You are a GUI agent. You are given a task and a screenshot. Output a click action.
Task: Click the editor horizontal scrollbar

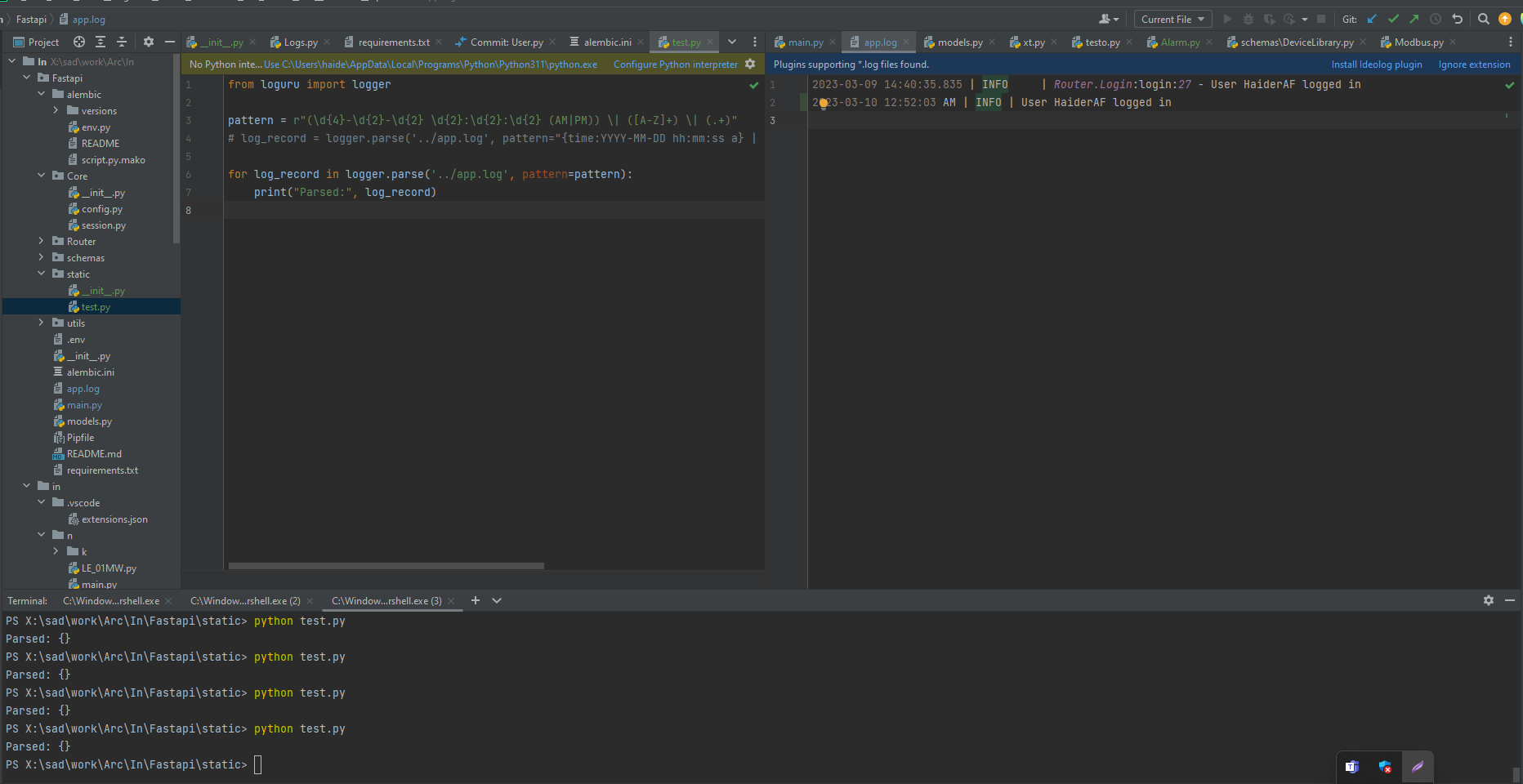pos(386,565)
